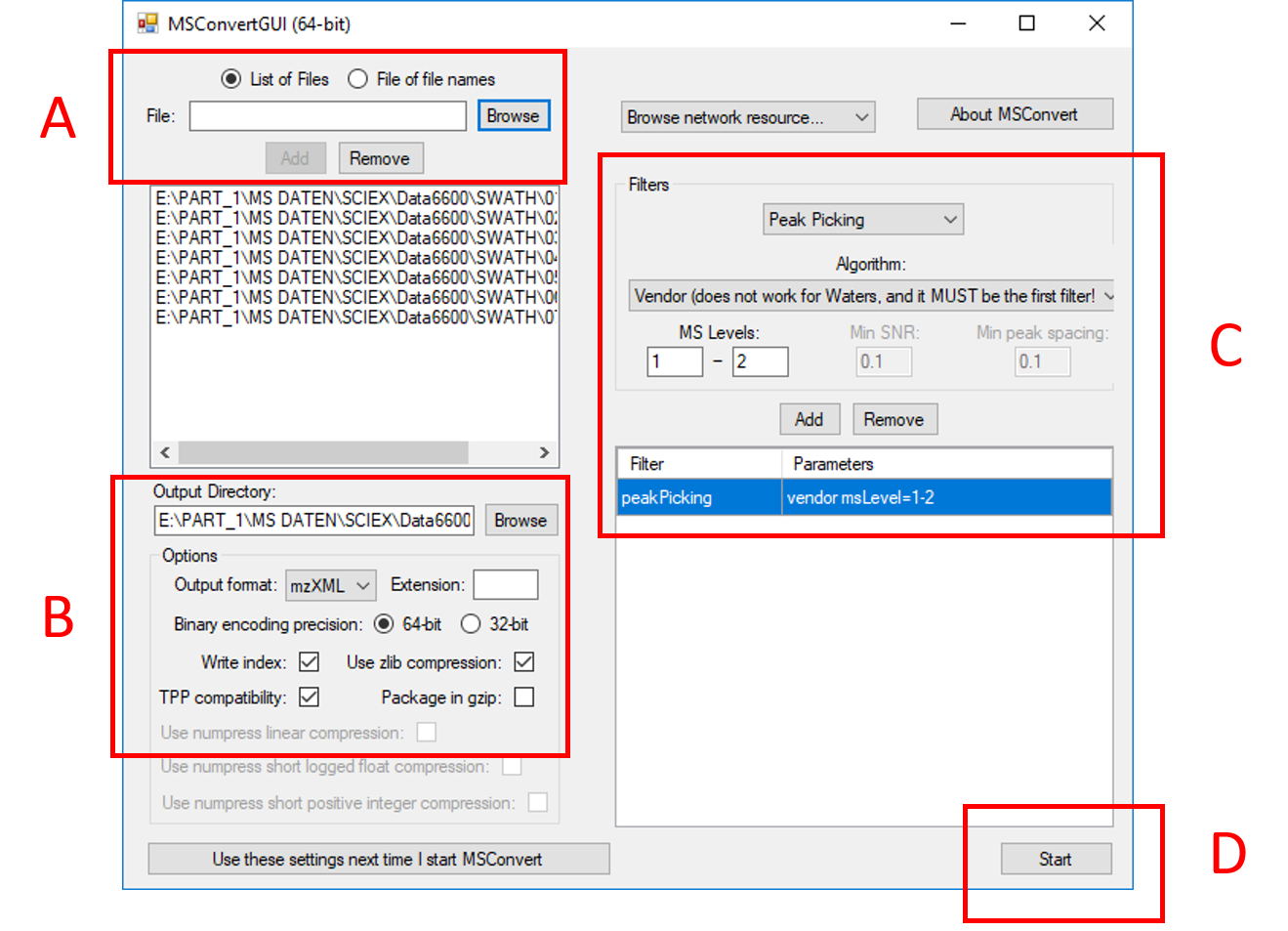Click the MSConvertGUI title bar icon
The image size is (1288, 931).
click(147, 23)
